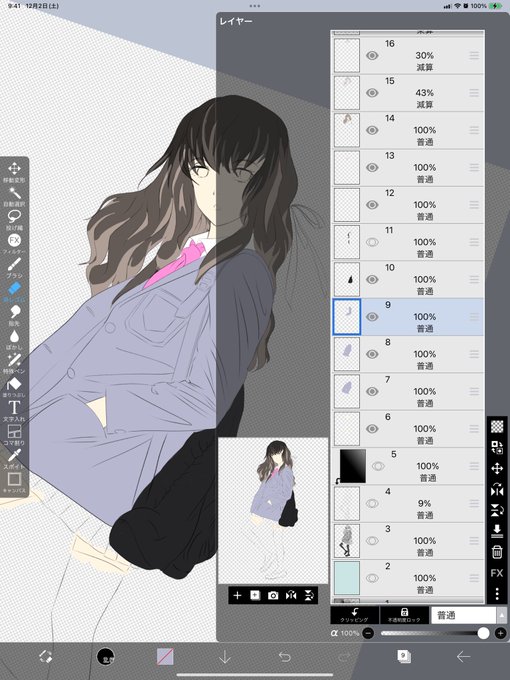
Task: Hide layer 14
Action: click(372, 130)
